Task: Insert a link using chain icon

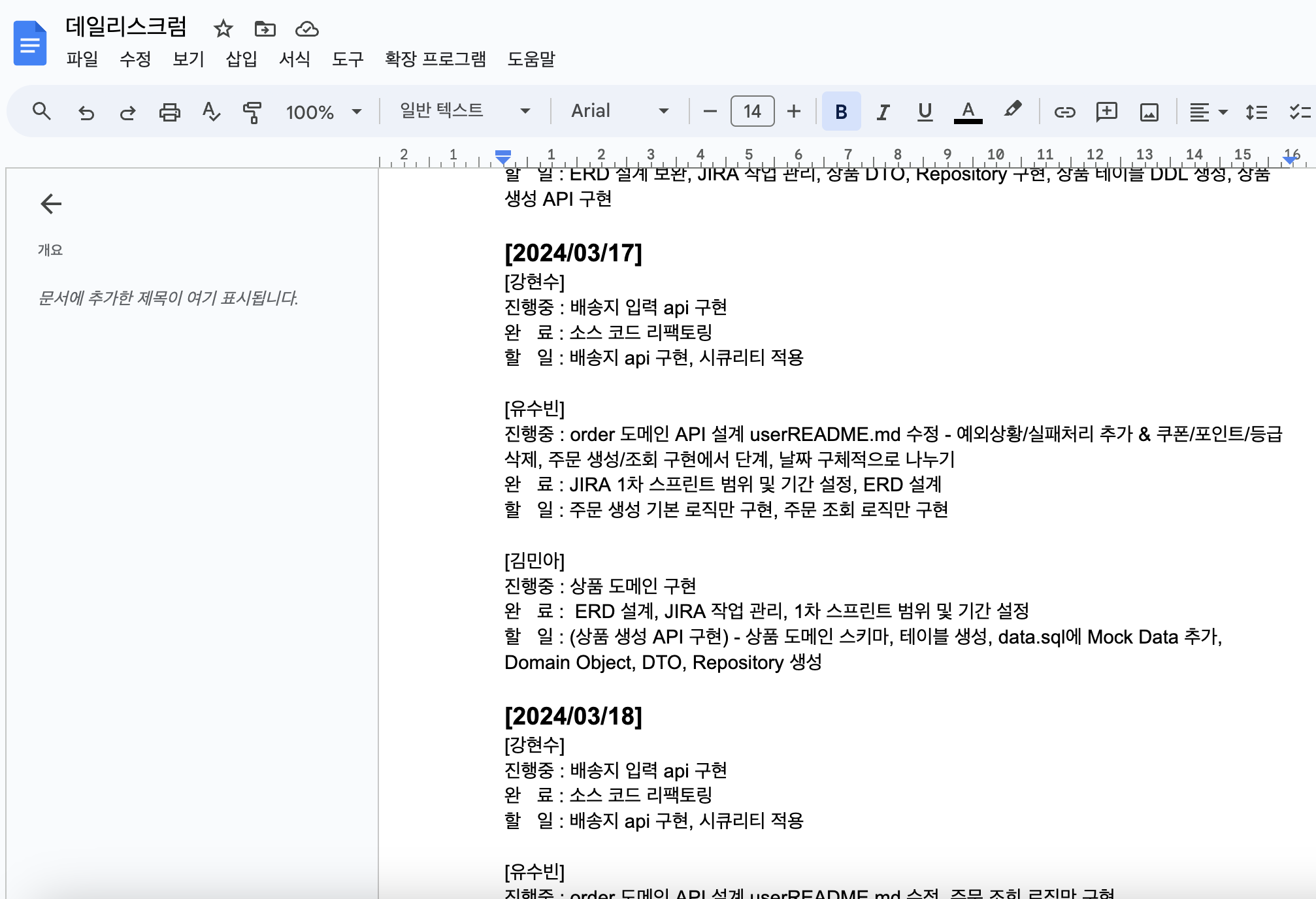Action: click(x=1064, y=112)
